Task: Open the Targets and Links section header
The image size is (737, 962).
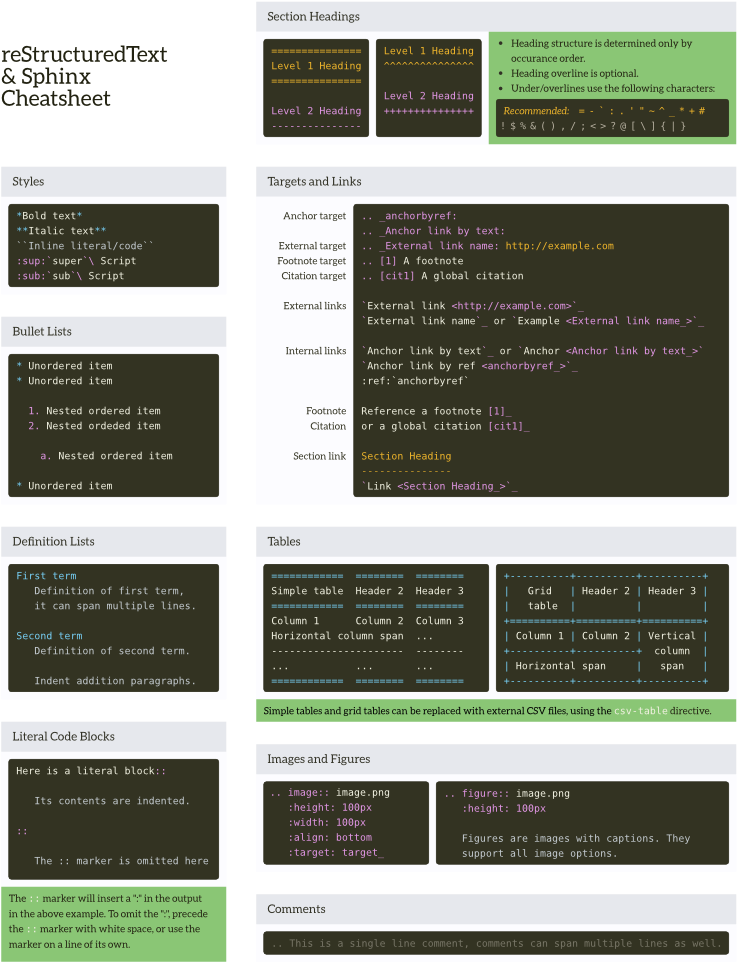Action: tap(314, 181)
